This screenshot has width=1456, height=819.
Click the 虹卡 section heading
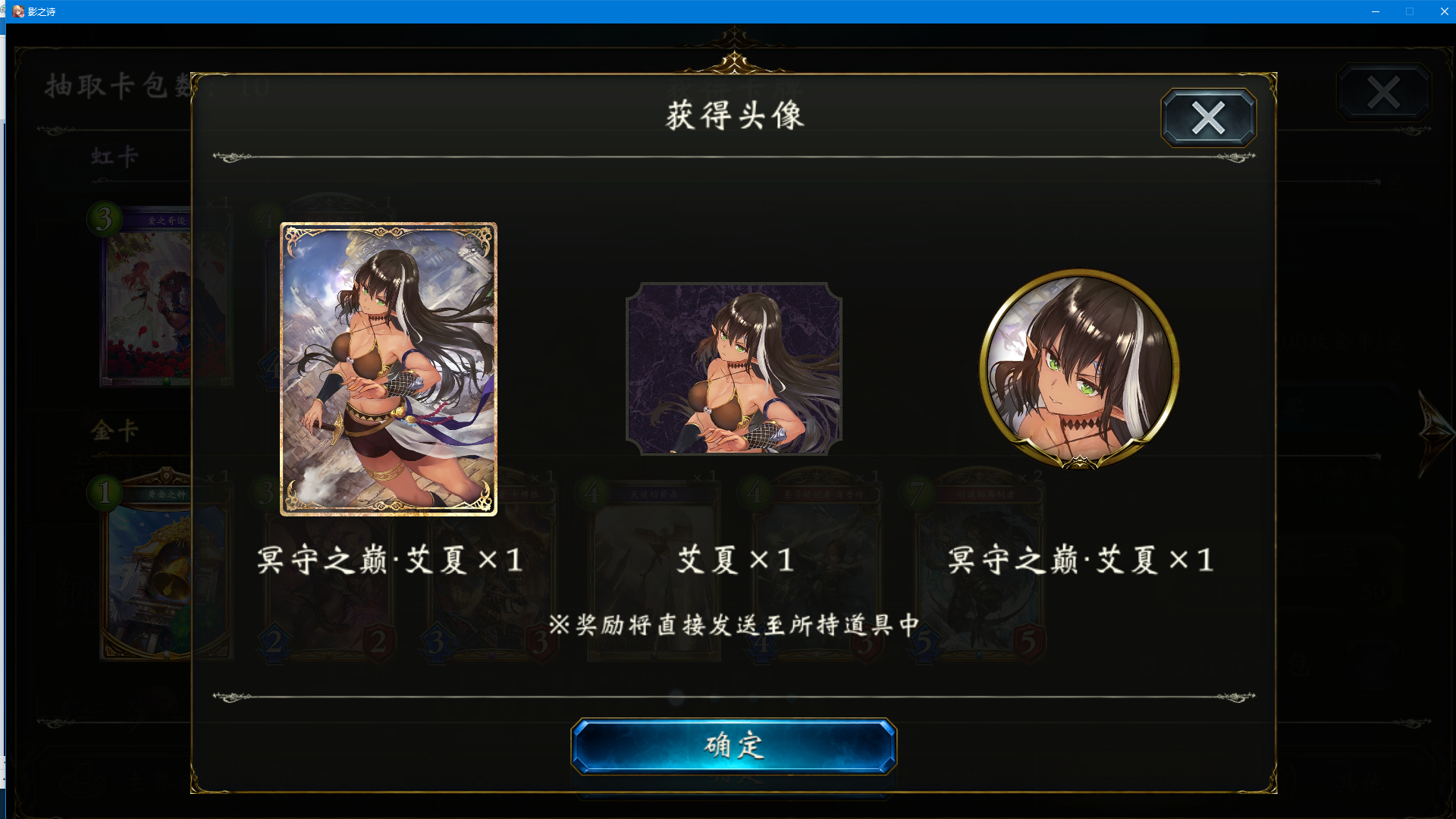click(115, 157)
